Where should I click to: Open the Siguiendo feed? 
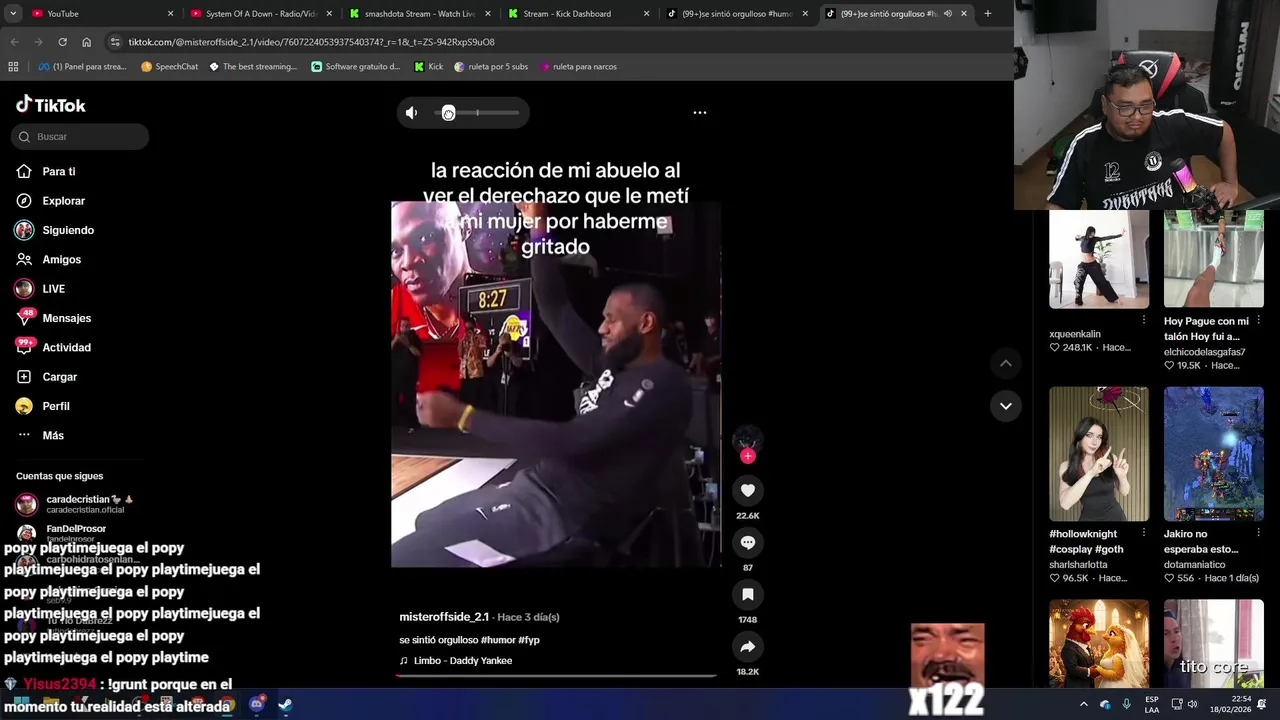(55, 230)
